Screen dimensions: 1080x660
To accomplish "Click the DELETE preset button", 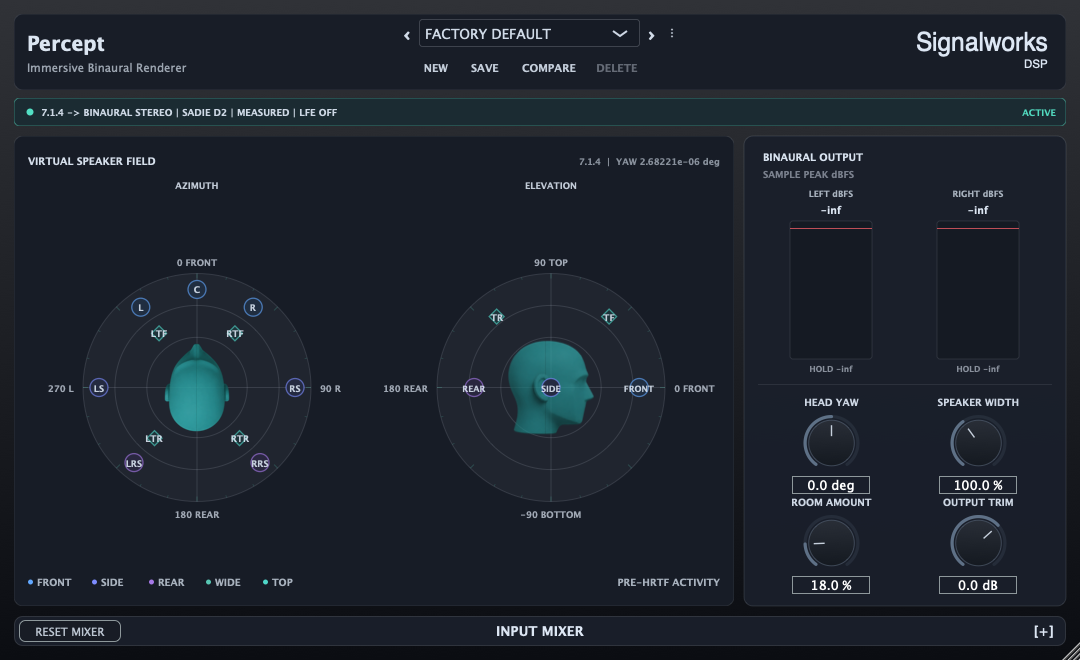I will coord(616,68).
